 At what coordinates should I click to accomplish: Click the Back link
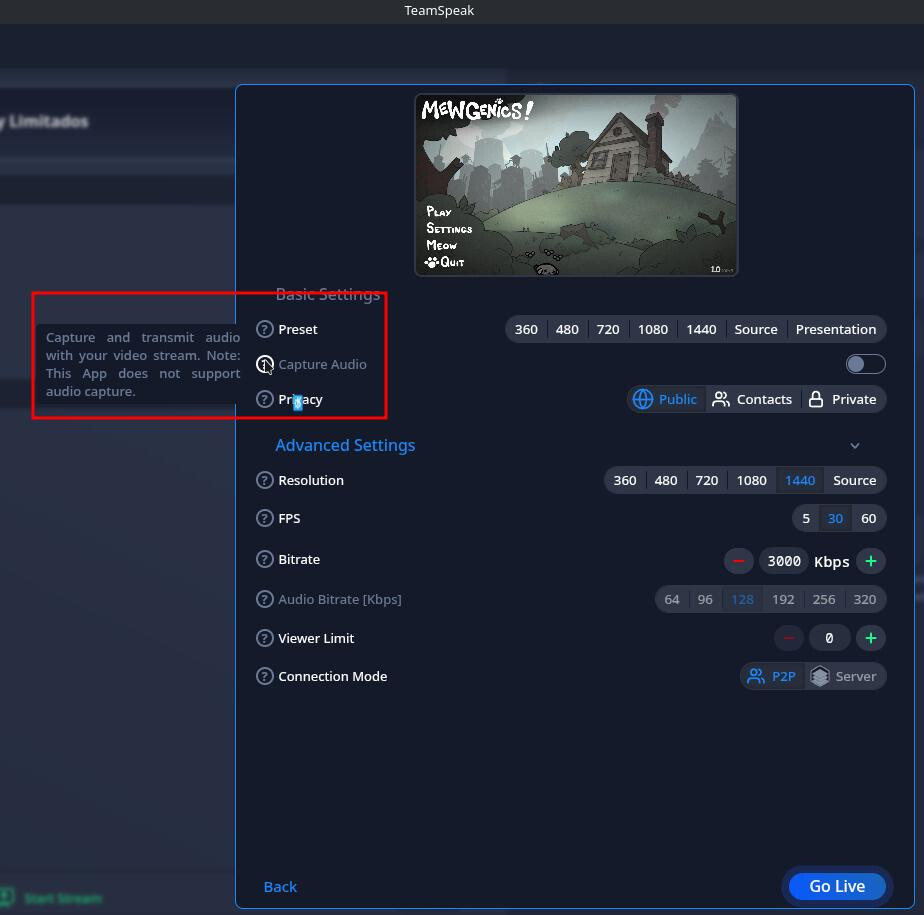point(280,887)
